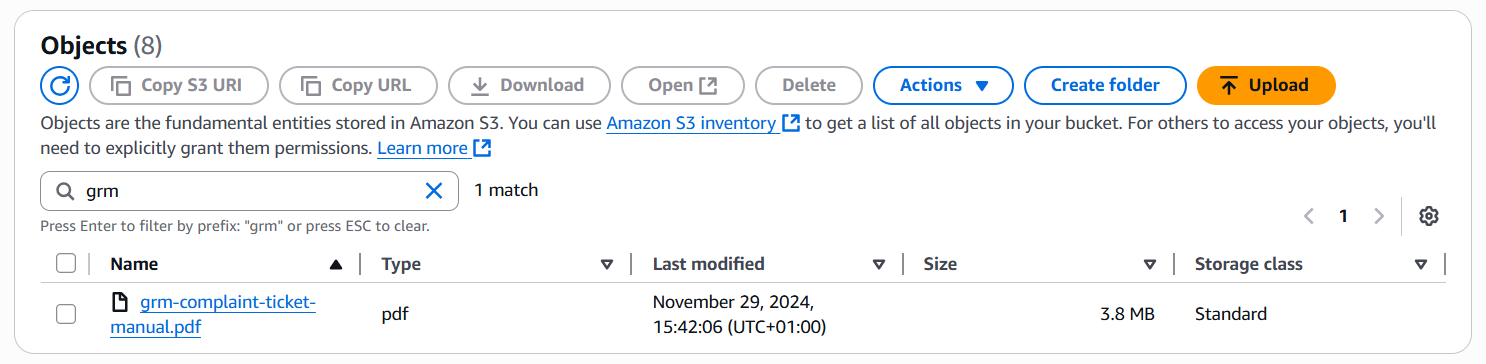Sort by Size column arrow
The width and height of the screenshot is (1486, 364).
coord(1150,265)
